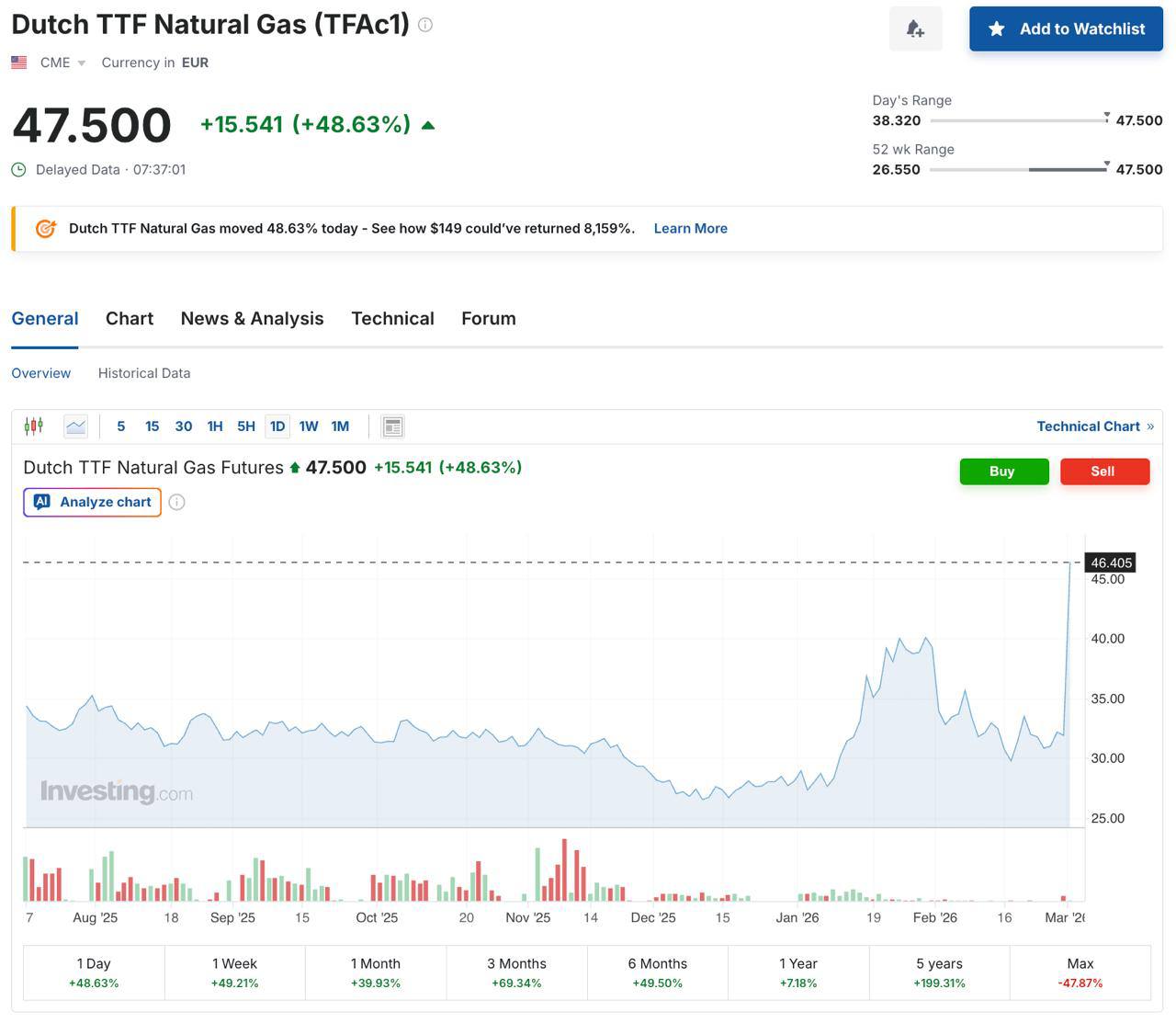Click the 52 wk Range slider bar
The width and height of the screenshot is (1176, 1023).
point(1018,169)
